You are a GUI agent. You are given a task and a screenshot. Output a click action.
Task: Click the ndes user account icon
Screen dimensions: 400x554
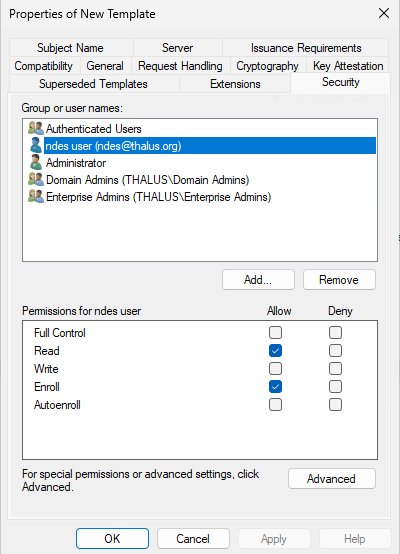click(36, 146)
